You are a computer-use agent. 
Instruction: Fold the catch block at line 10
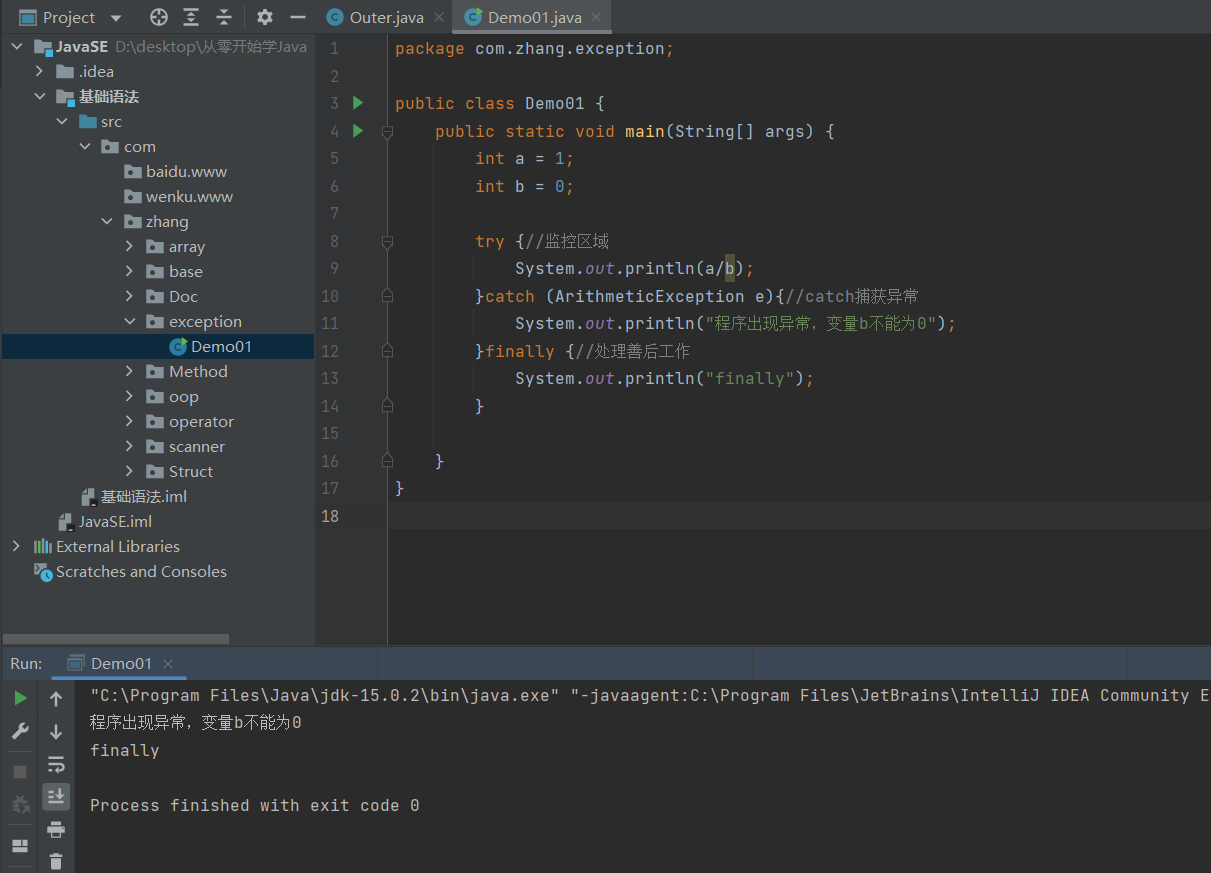coord(387,296)
